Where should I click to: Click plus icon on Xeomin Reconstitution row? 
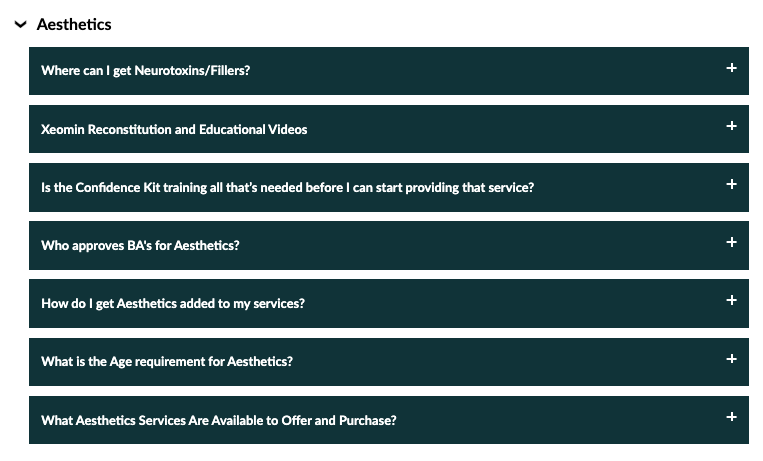point(731,126)
